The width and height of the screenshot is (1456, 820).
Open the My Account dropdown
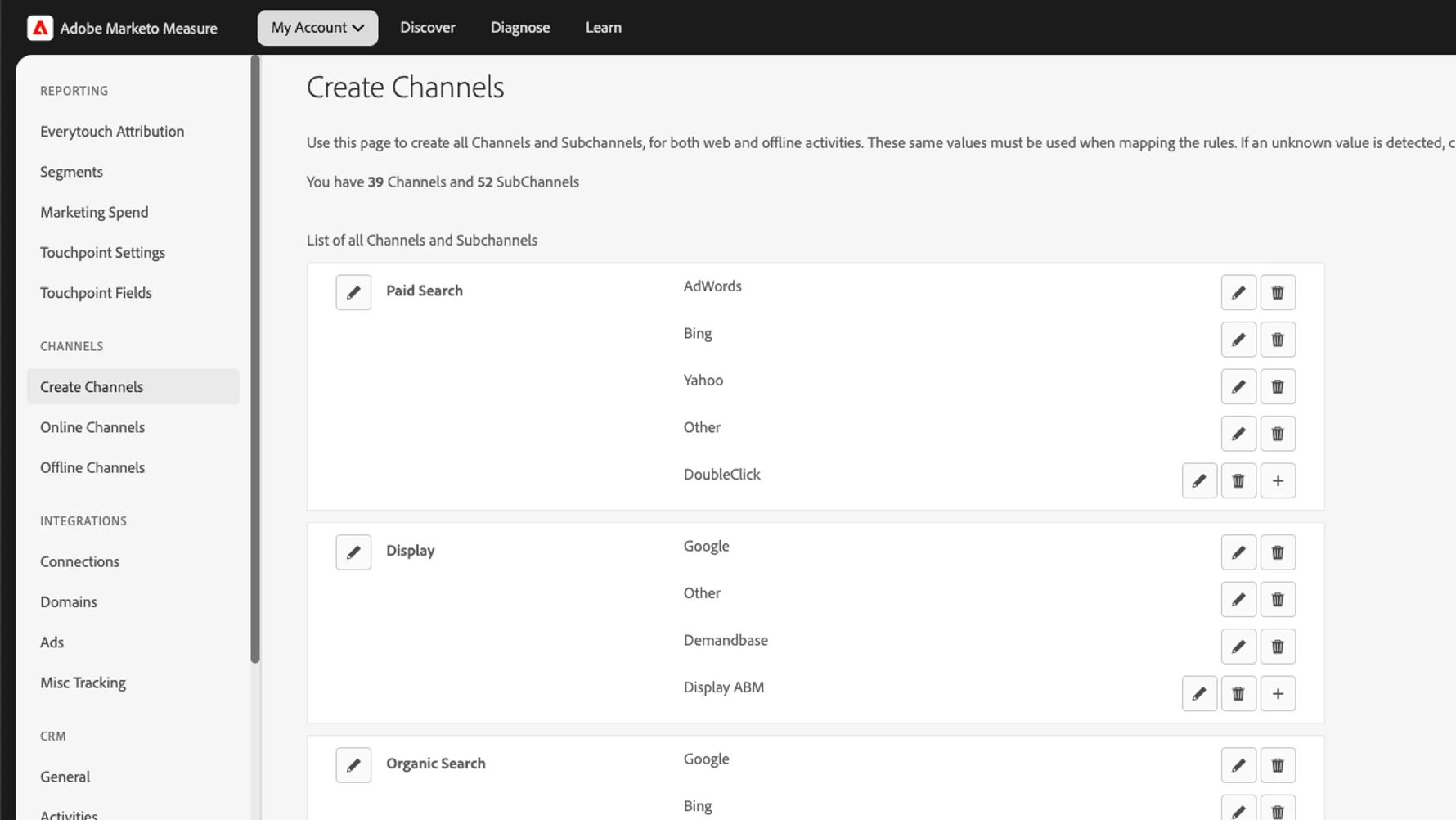point(317,28)
